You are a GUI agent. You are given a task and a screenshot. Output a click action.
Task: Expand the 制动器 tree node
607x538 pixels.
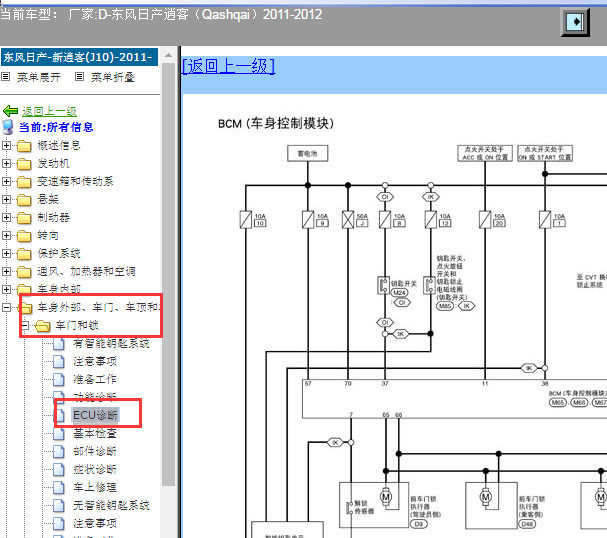pos(6,218)
